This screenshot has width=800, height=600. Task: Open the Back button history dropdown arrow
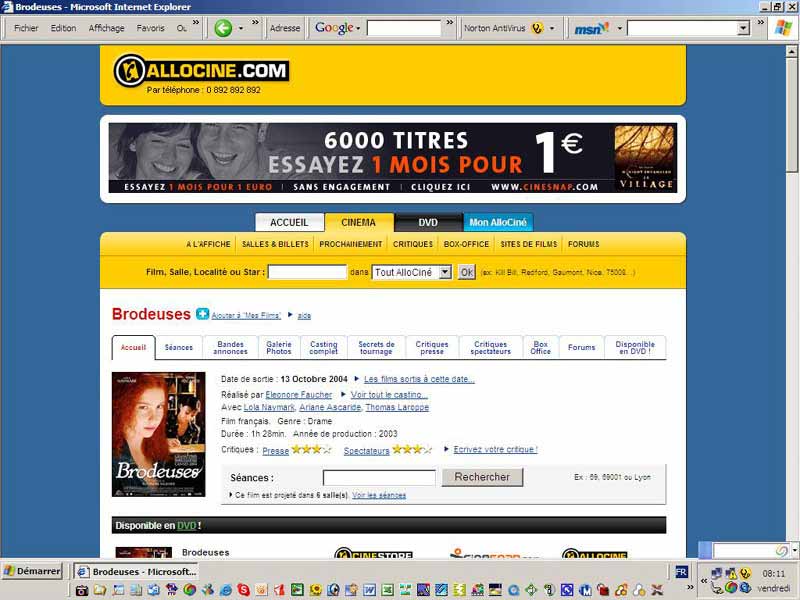[x=241, y=28]
